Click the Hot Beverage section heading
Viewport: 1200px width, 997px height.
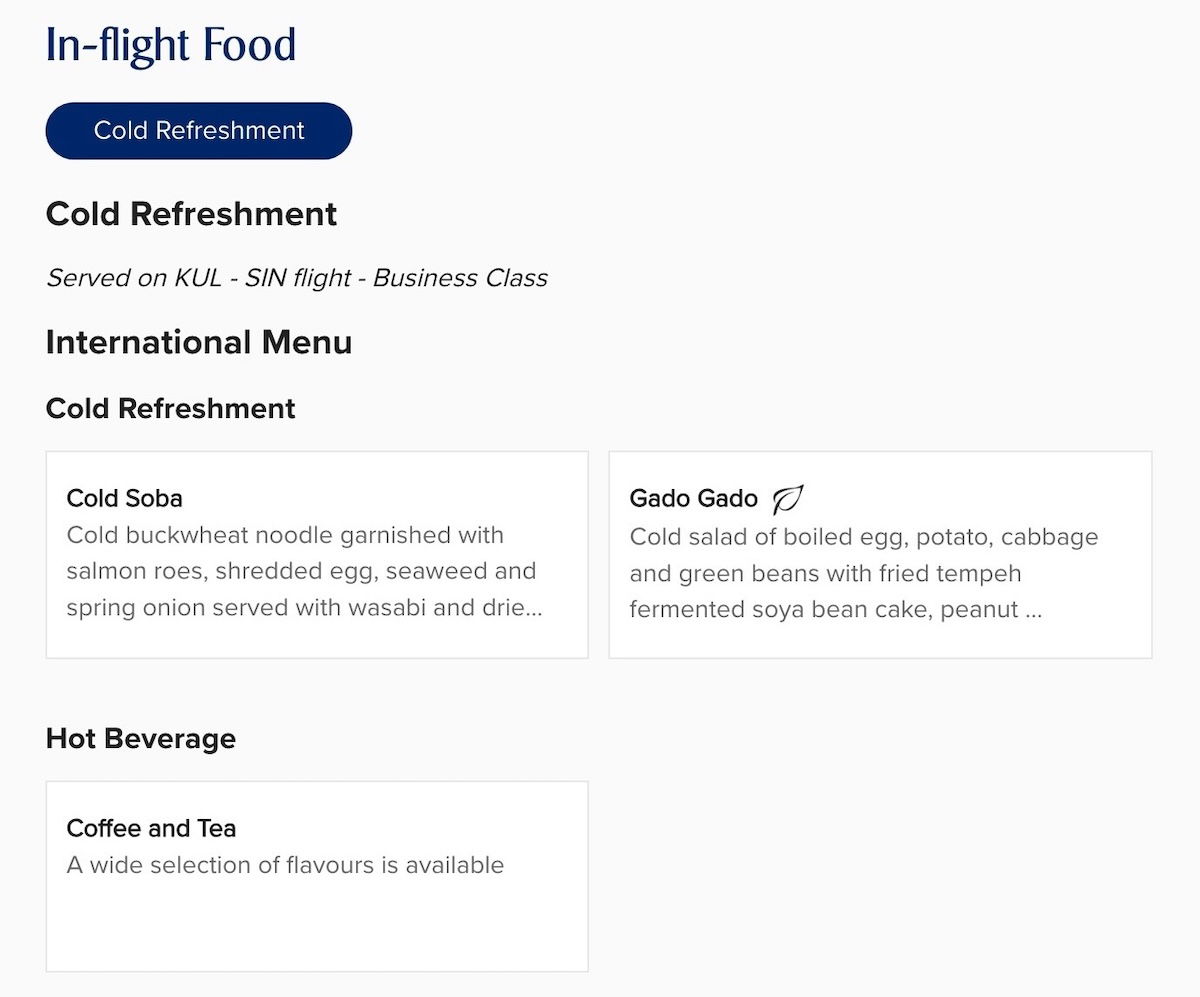(x=141, y=739)
